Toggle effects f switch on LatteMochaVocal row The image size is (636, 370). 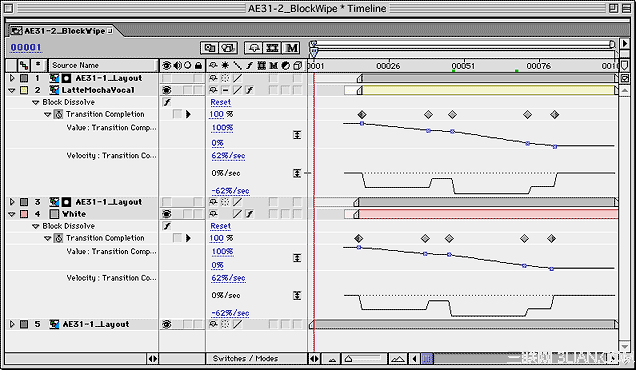249,90
